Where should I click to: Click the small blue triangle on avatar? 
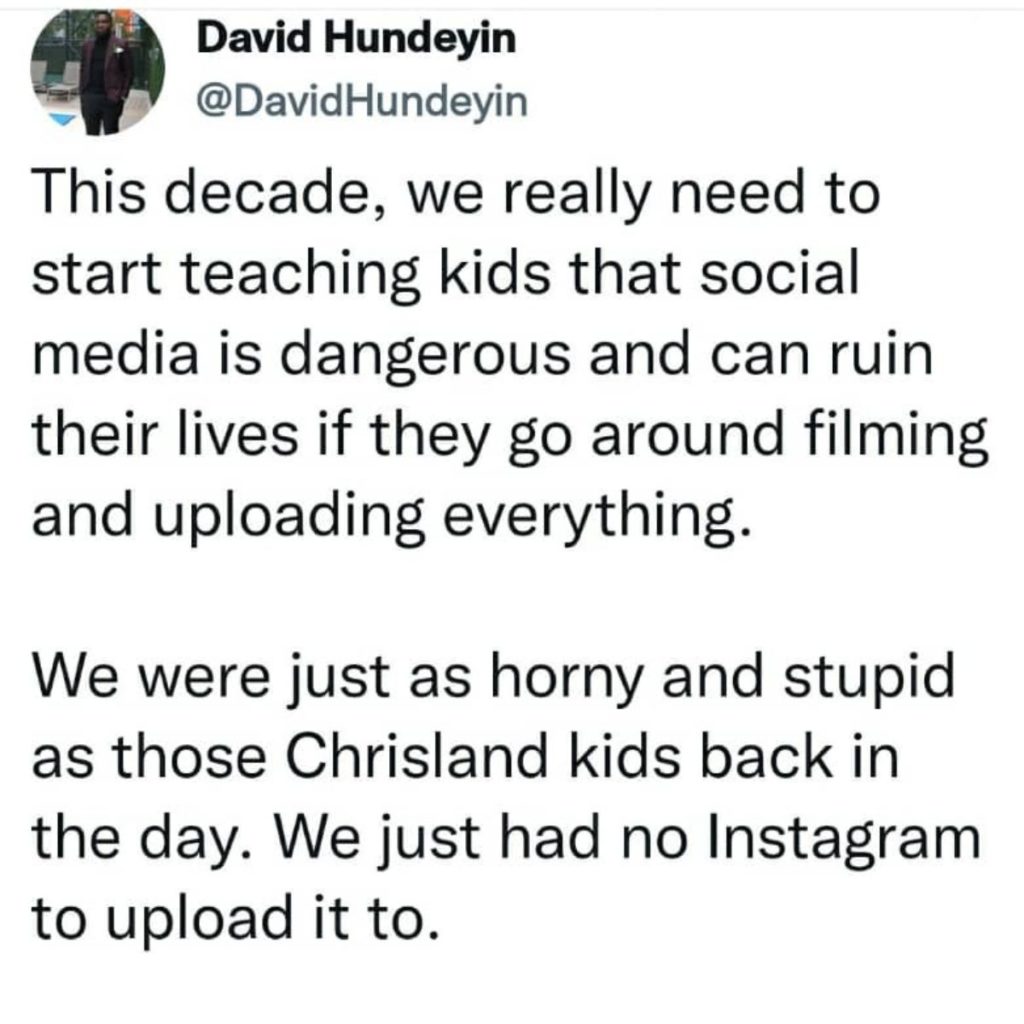63,119
